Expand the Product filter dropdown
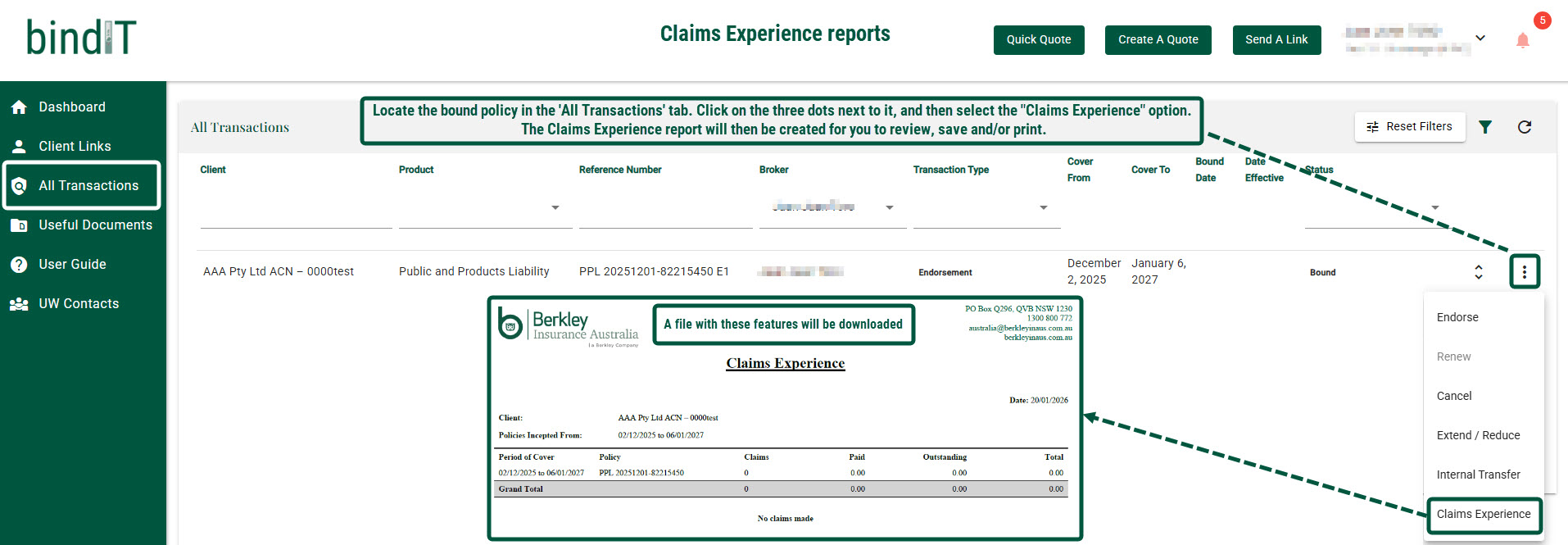Image resolution: width=1568 pixels, height=545 pixels. pos(555,208)
